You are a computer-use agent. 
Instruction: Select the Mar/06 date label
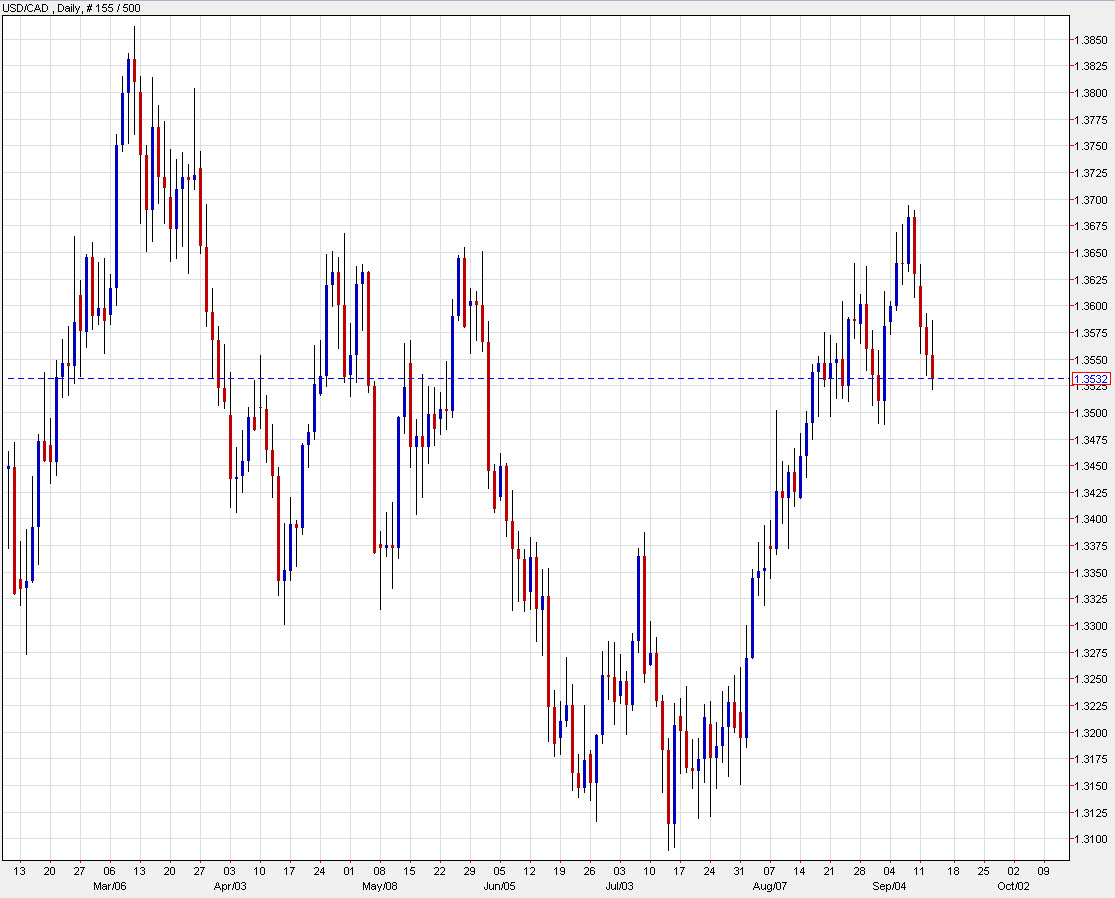pyautogui.click(x=108, y=886)
